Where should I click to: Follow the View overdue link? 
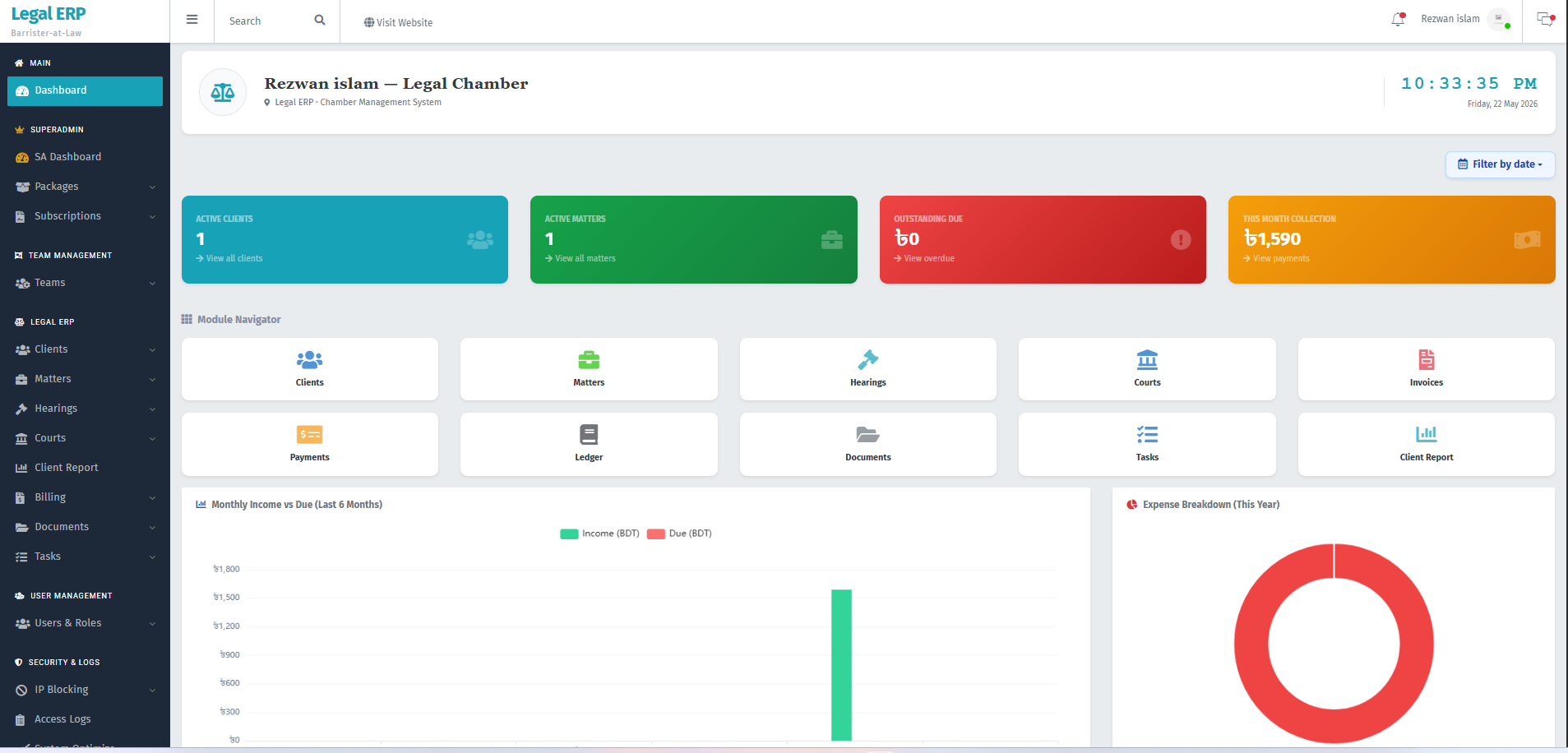point(924,258)
